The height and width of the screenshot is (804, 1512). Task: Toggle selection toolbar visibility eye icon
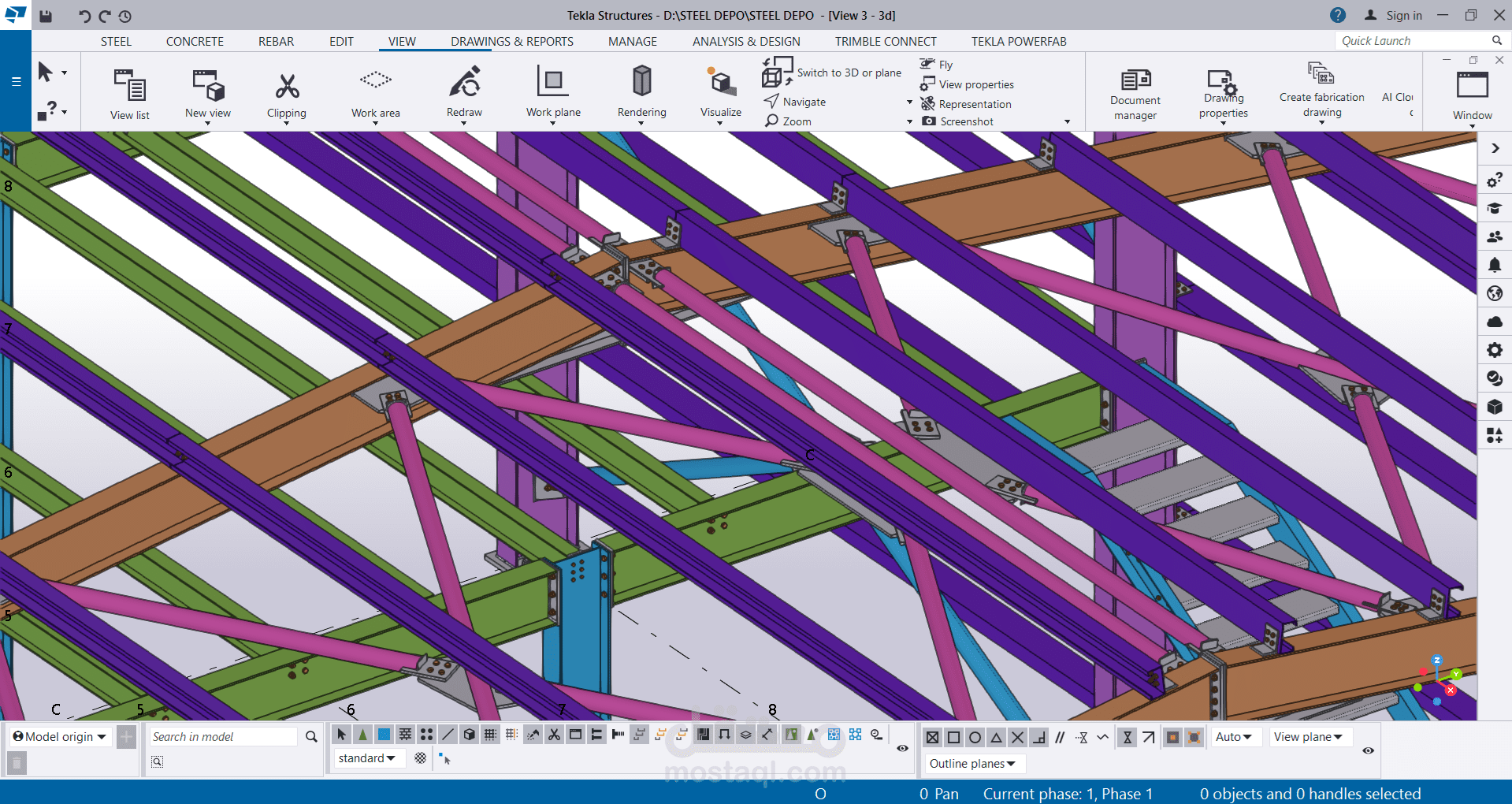point(902,748)
